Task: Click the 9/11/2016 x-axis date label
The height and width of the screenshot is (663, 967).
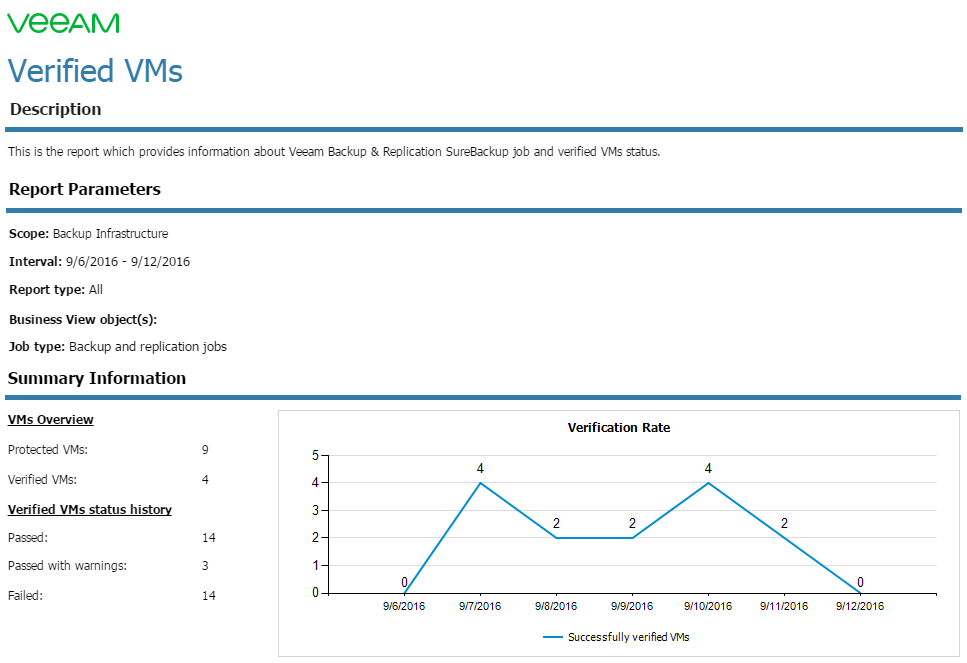Action: pyautogui.click(x=784, y=606)
